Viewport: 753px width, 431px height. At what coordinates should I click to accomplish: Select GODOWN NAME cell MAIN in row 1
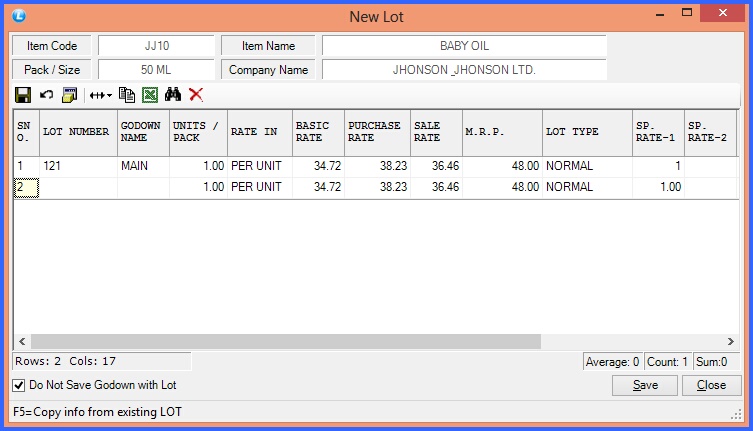143,166
